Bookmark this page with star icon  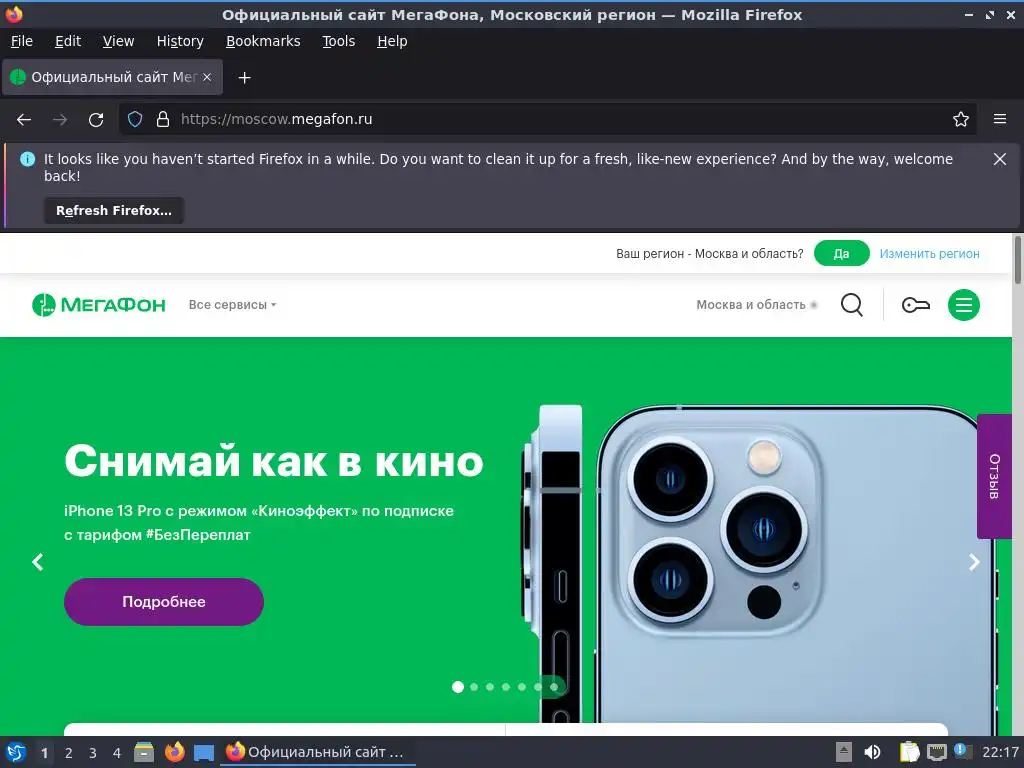tap(961, 119)
